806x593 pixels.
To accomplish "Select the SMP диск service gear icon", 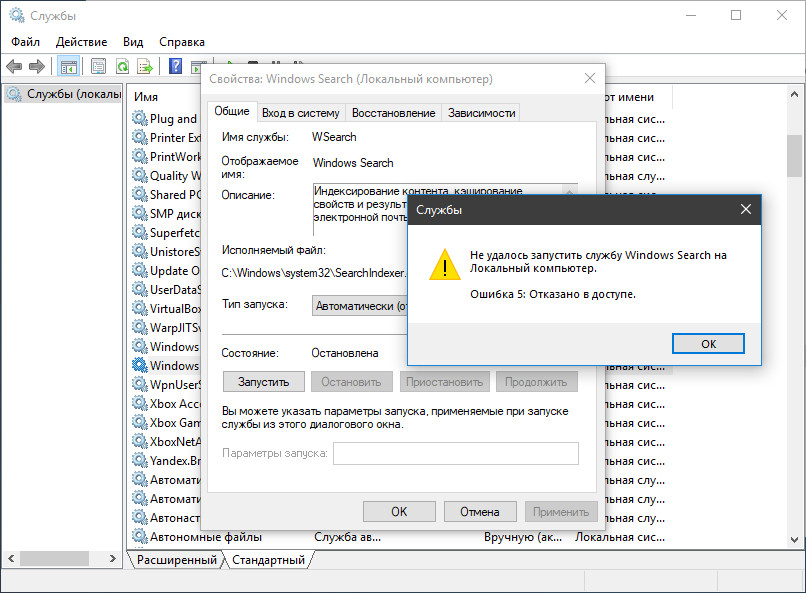I will pyautogui.click(x=140, y=214).
